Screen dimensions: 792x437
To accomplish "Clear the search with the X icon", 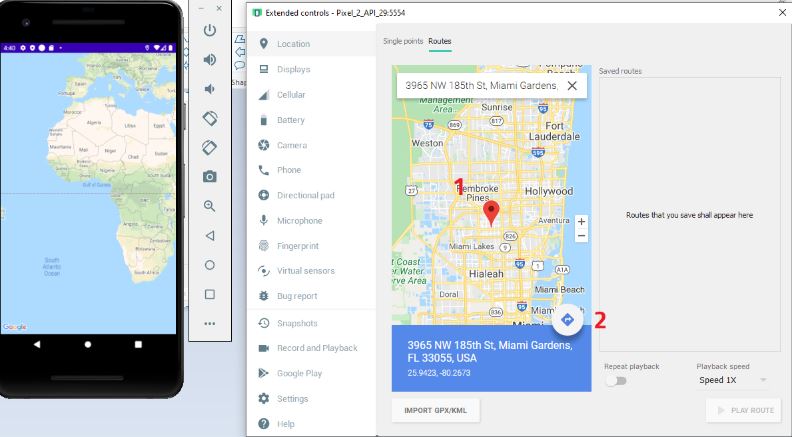I will (572, 86).
